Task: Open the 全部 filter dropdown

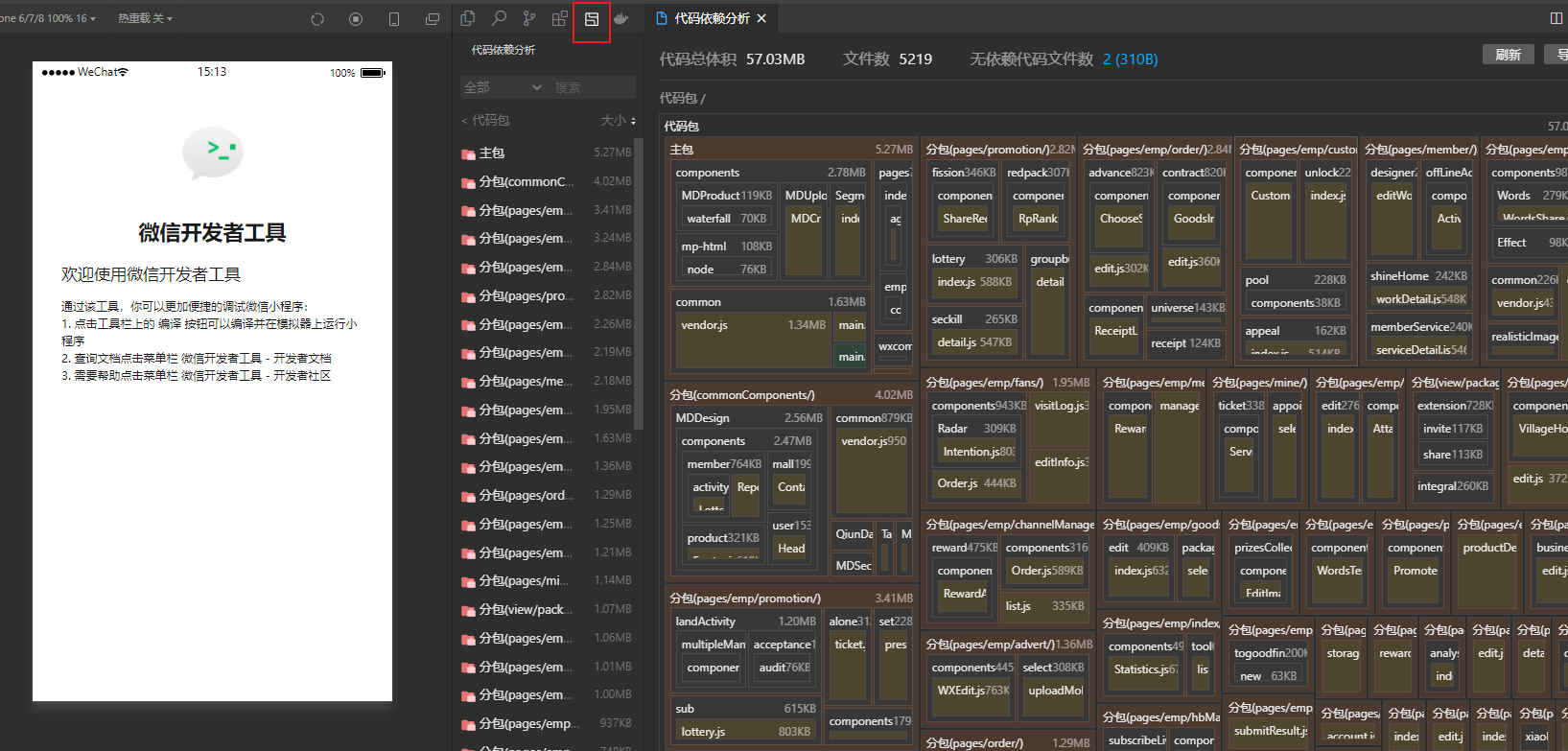Action: [503, 87]
